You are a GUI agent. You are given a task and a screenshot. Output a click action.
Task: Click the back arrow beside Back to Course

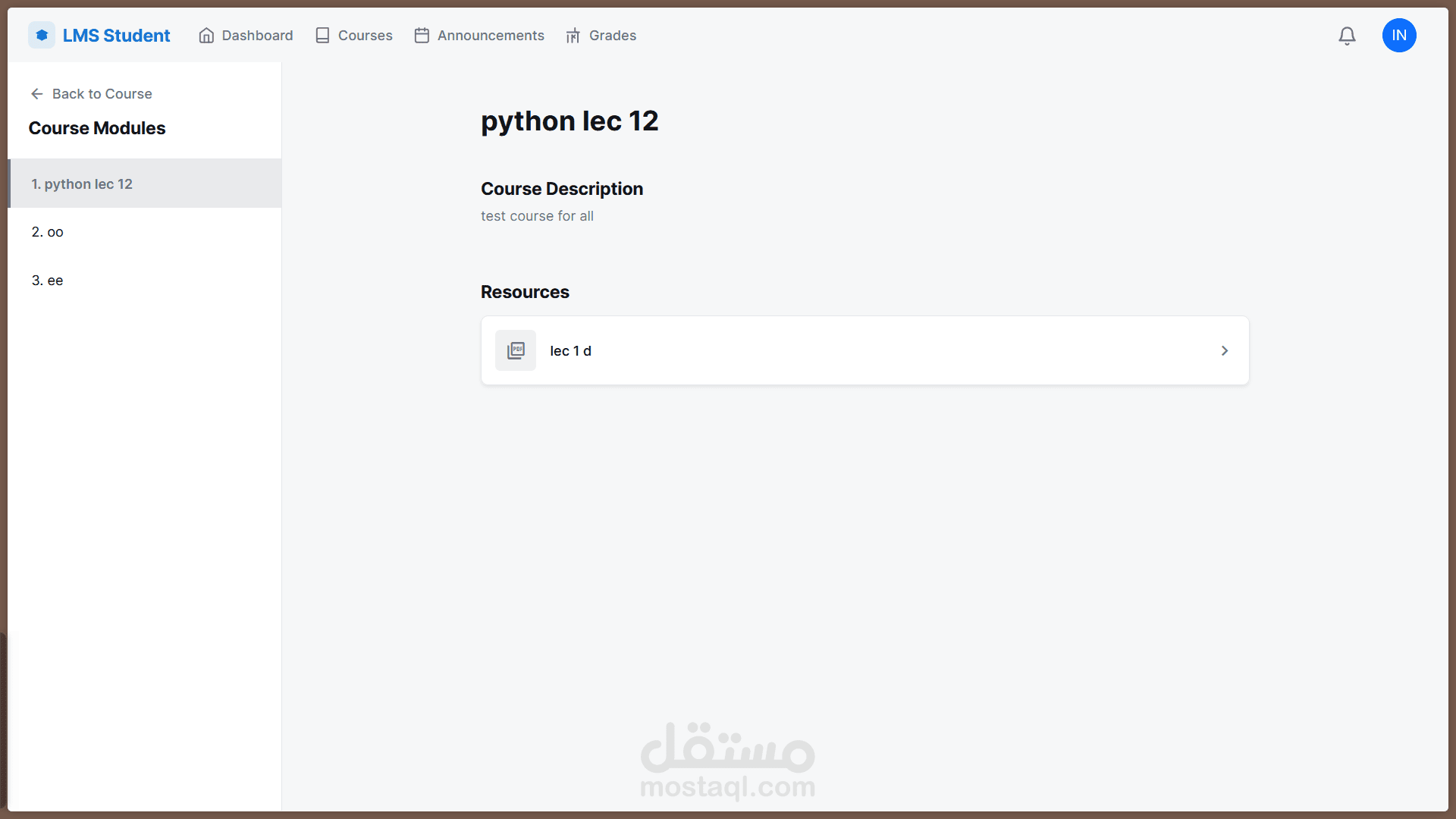(x=36, y=94)
